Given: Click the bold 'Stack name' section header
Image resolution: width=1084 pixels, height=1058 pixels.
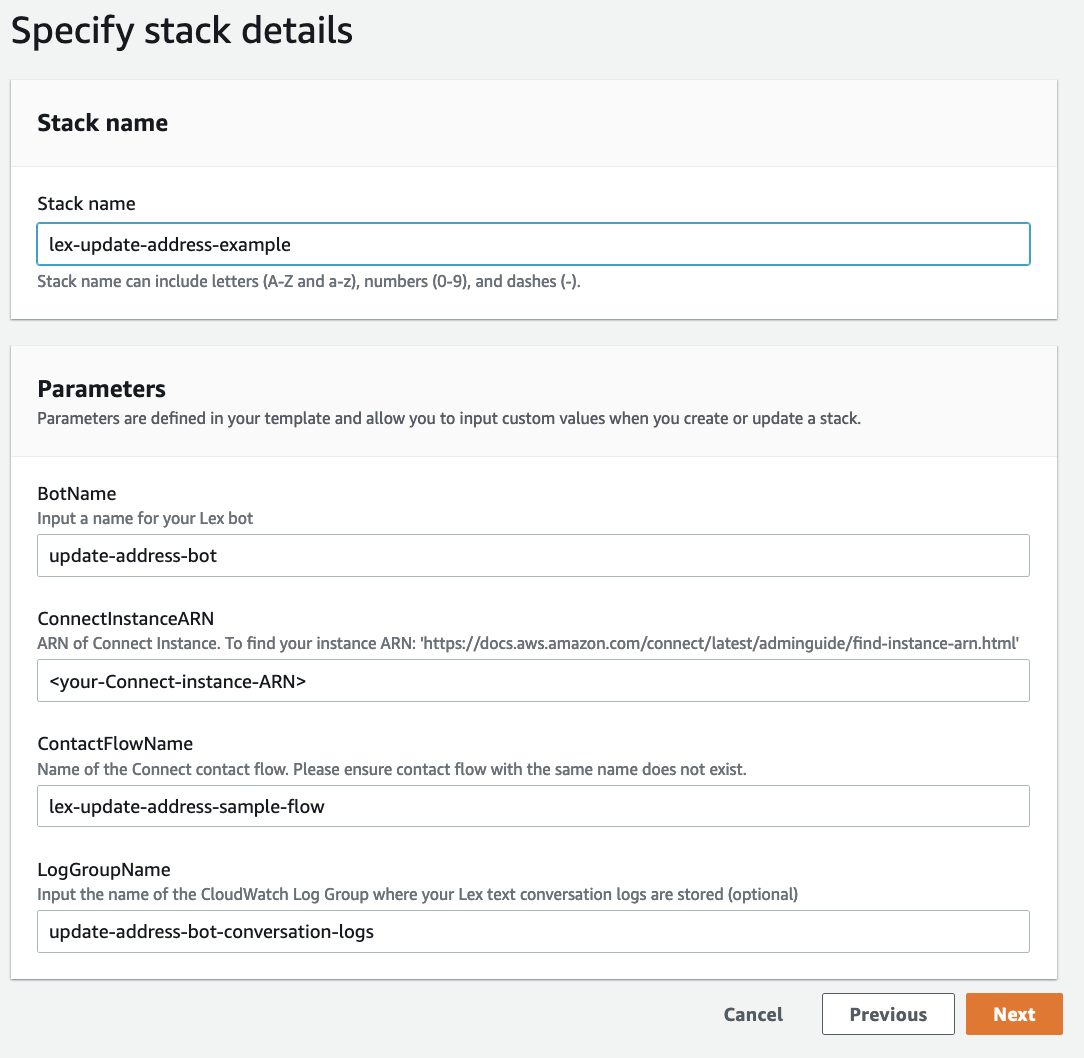Looking at the screenshot, I should pyautogui.click(x=102, y=123).
